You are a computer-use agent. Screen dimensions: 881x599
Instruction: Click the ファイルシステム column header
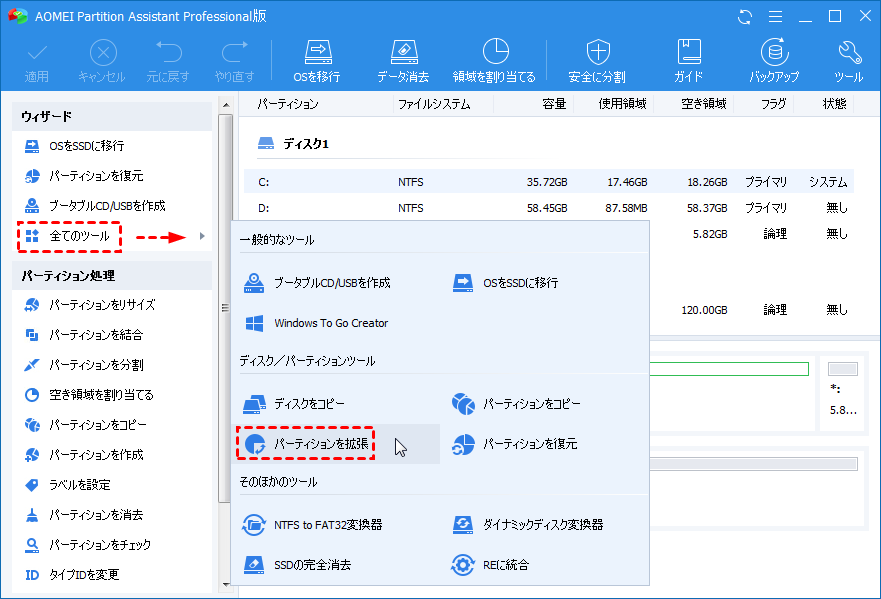[434, 104]
